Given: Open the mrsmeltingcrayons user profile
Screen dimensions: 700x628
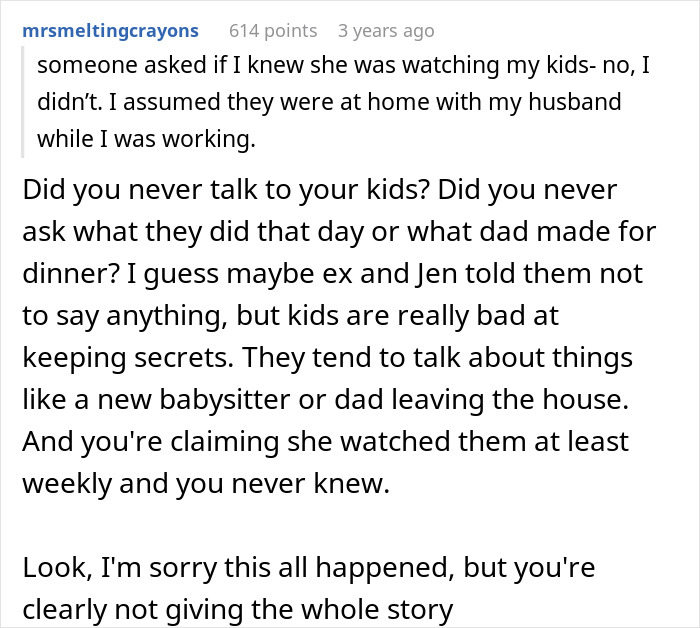Looking at the screenshot, I should [x=109, y=31].
